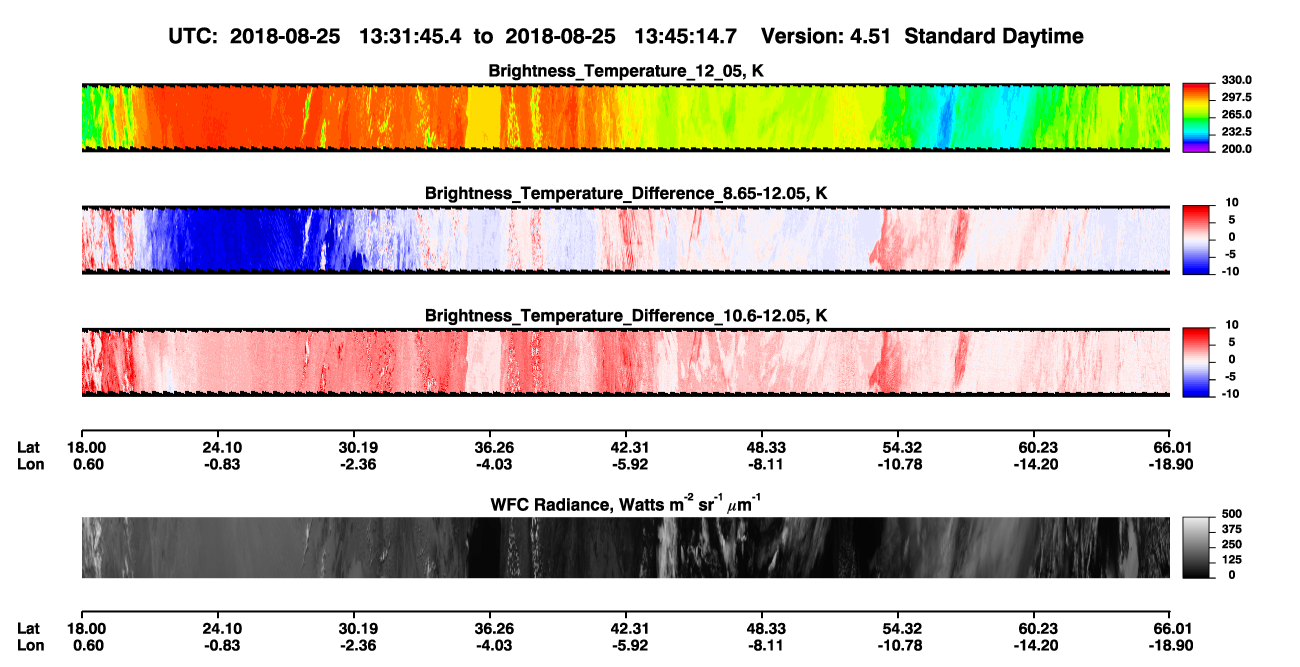Click the Lat row label on the lower axis
Screen dimensions: 1300x667
(28, 629)
